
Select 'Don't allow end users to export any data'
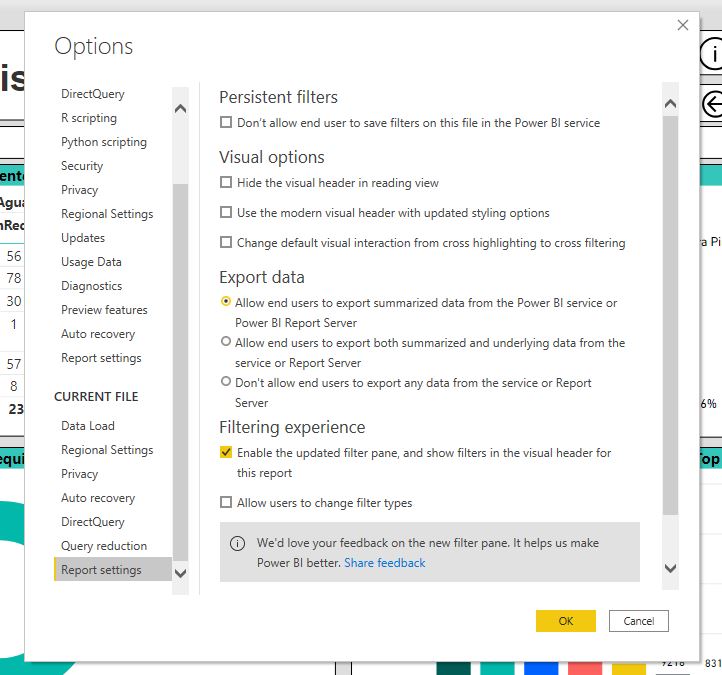tap(226, 382)
